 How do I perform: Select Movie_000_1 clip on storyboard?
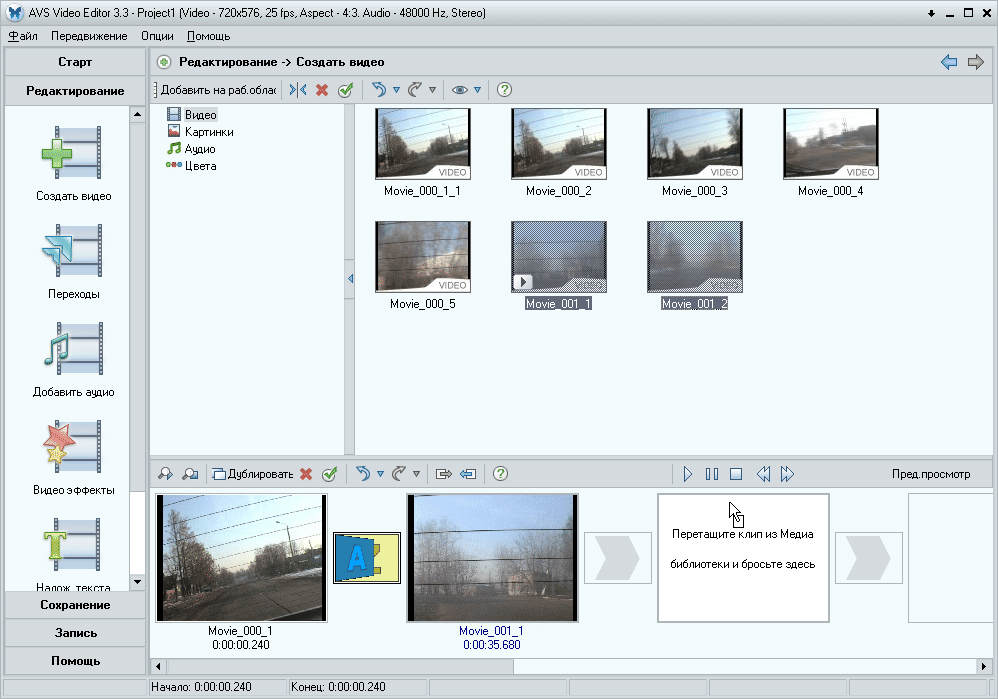(241, 558)
